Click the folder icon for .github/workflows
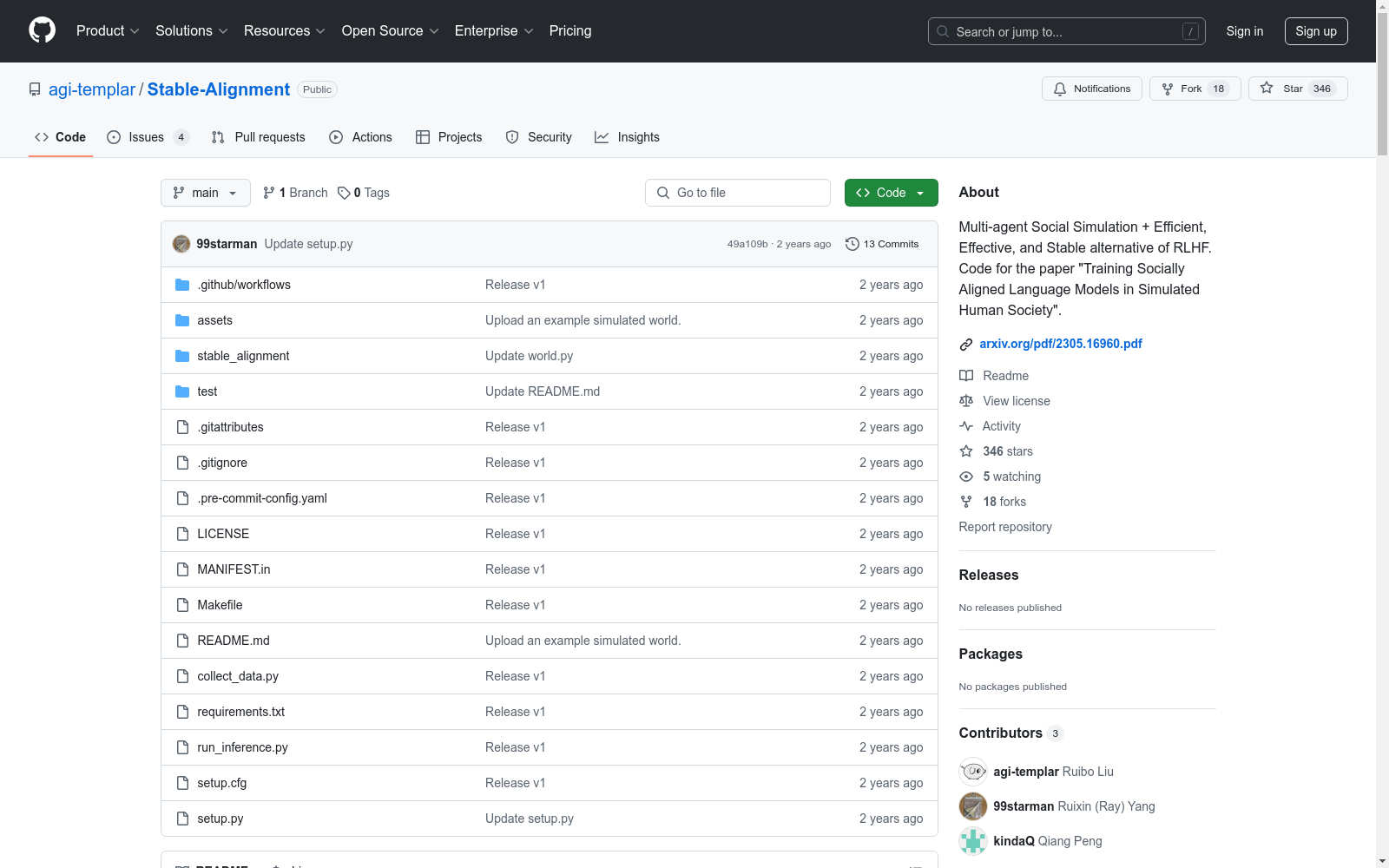 [182, 285]
